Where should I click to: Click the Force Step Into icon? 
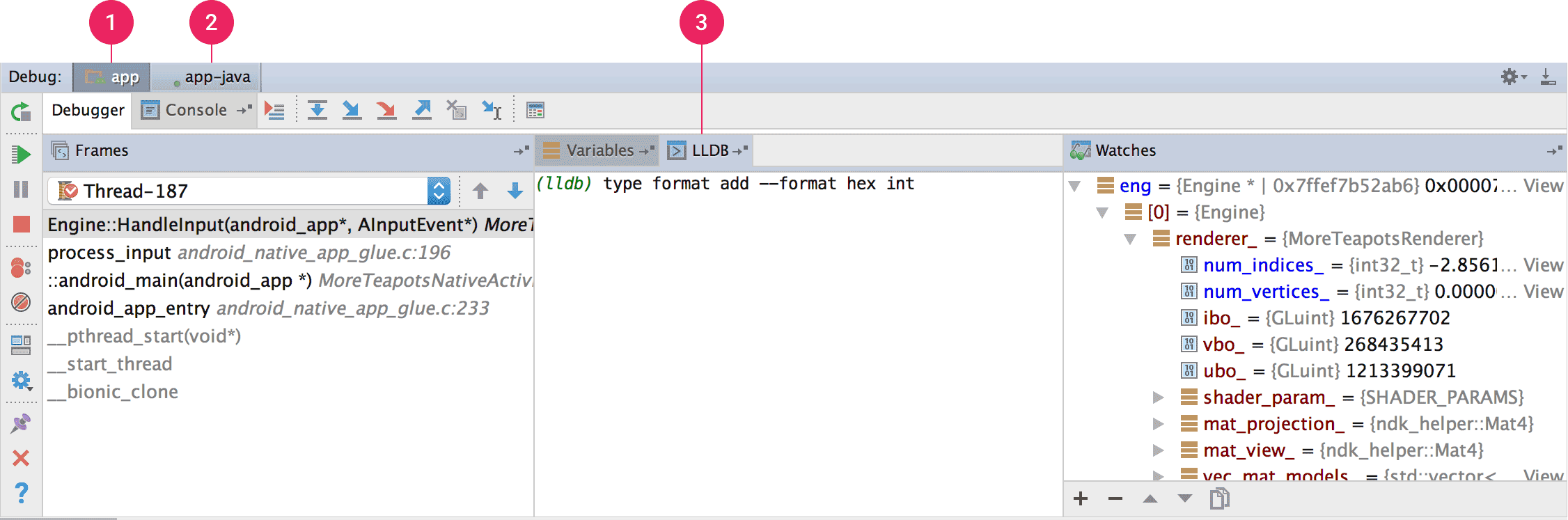coord(386,110)
